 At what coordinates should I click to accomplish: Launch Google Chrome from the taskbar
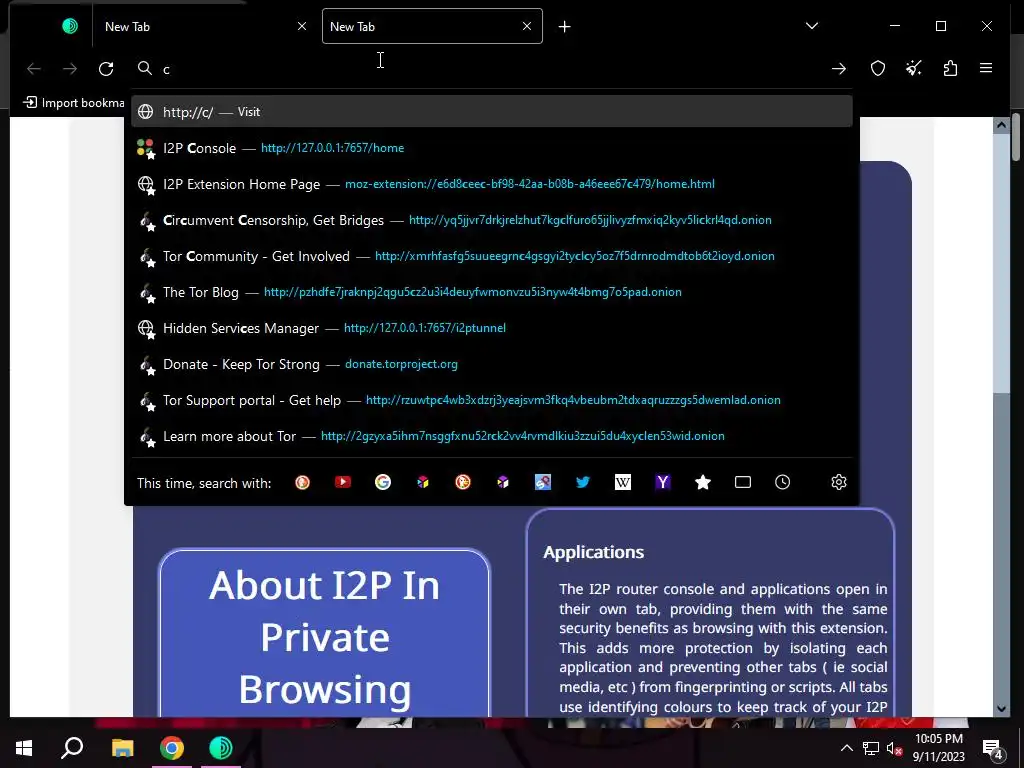(172, 748)
